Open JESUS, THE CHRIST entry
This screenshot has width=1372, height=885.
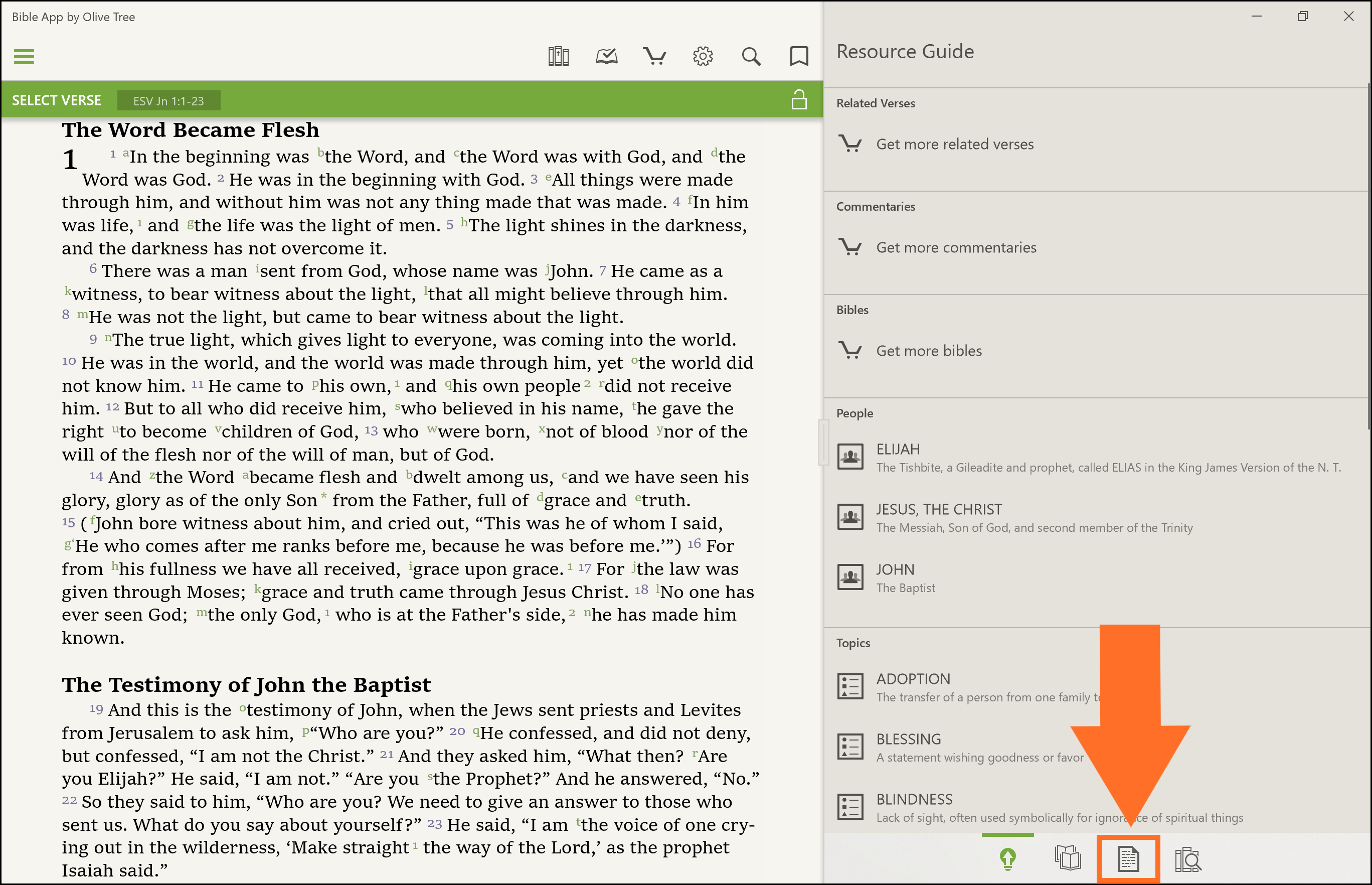point(938,510)
